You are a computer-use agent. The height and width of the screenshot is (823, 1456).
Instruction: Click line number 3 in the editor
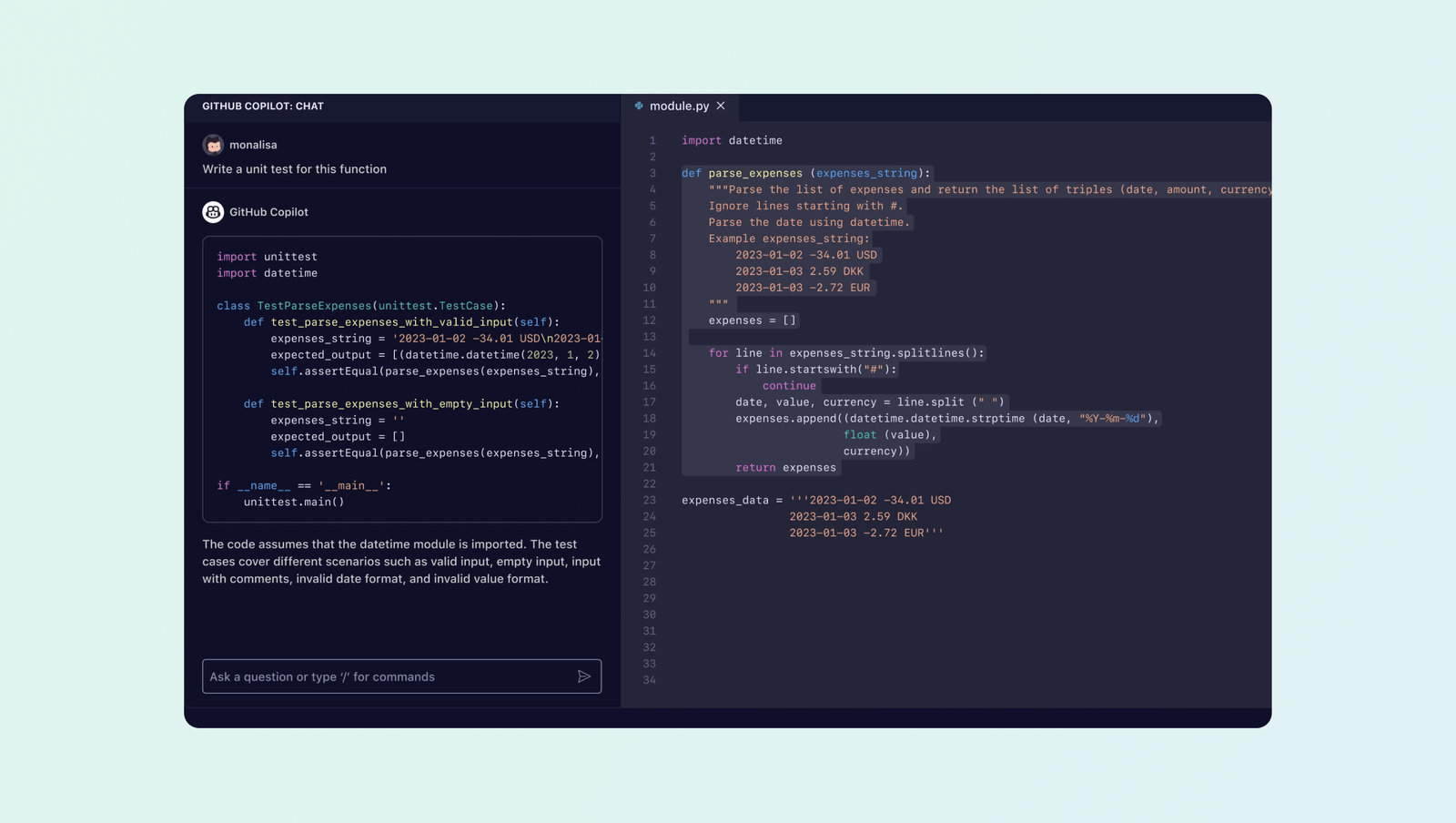click(652, 173)
